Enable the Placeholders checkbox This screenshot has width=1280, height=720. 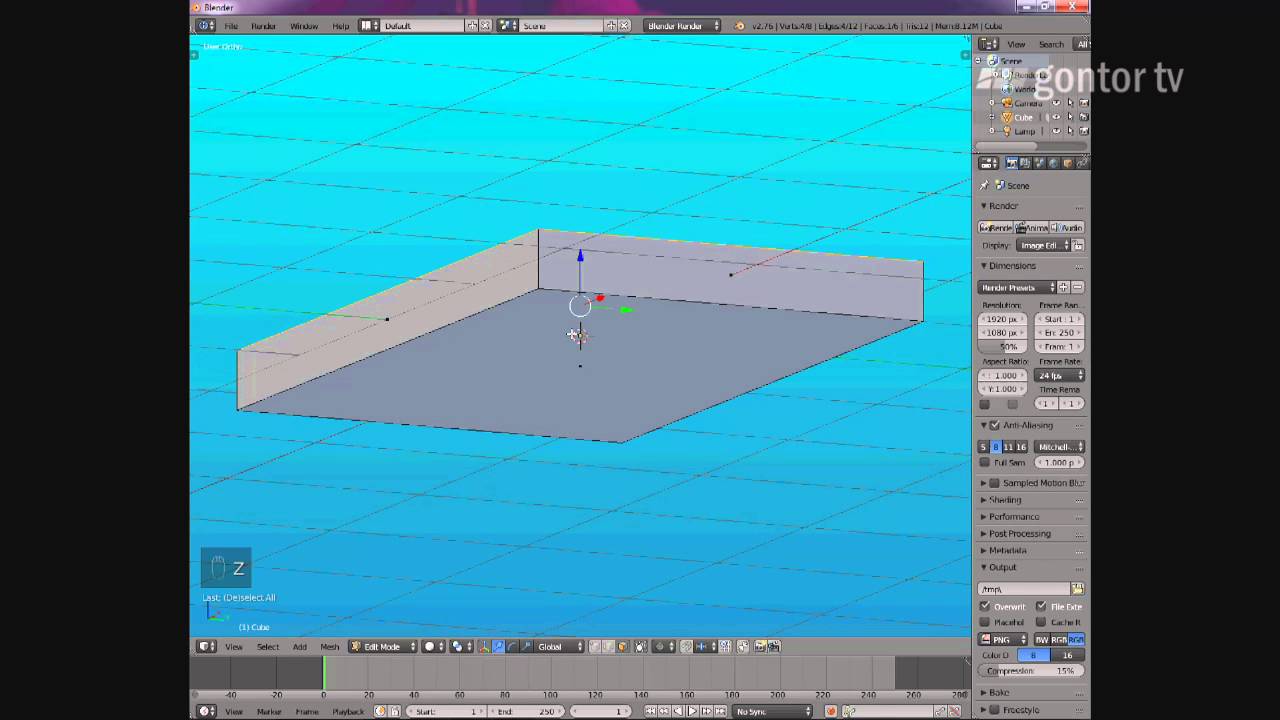985,622
